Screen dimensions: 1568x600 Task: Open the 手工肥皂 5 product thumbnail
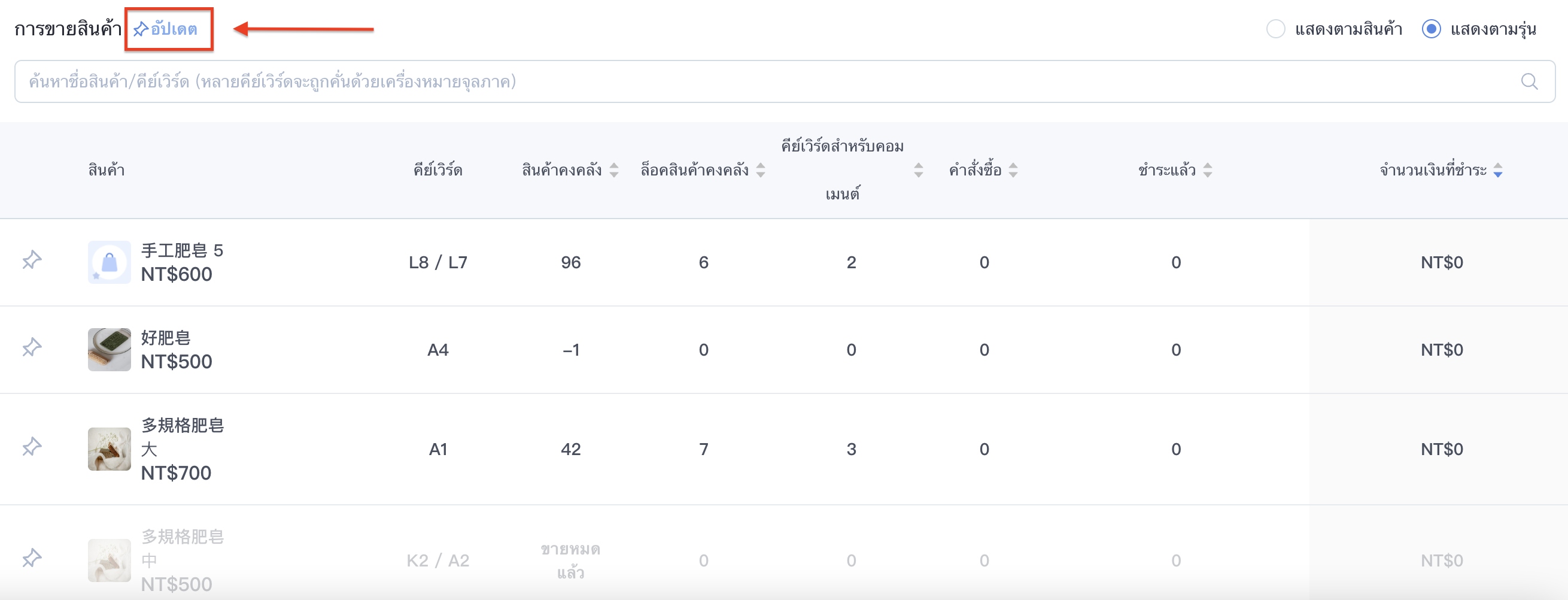[x=110, y=262]
